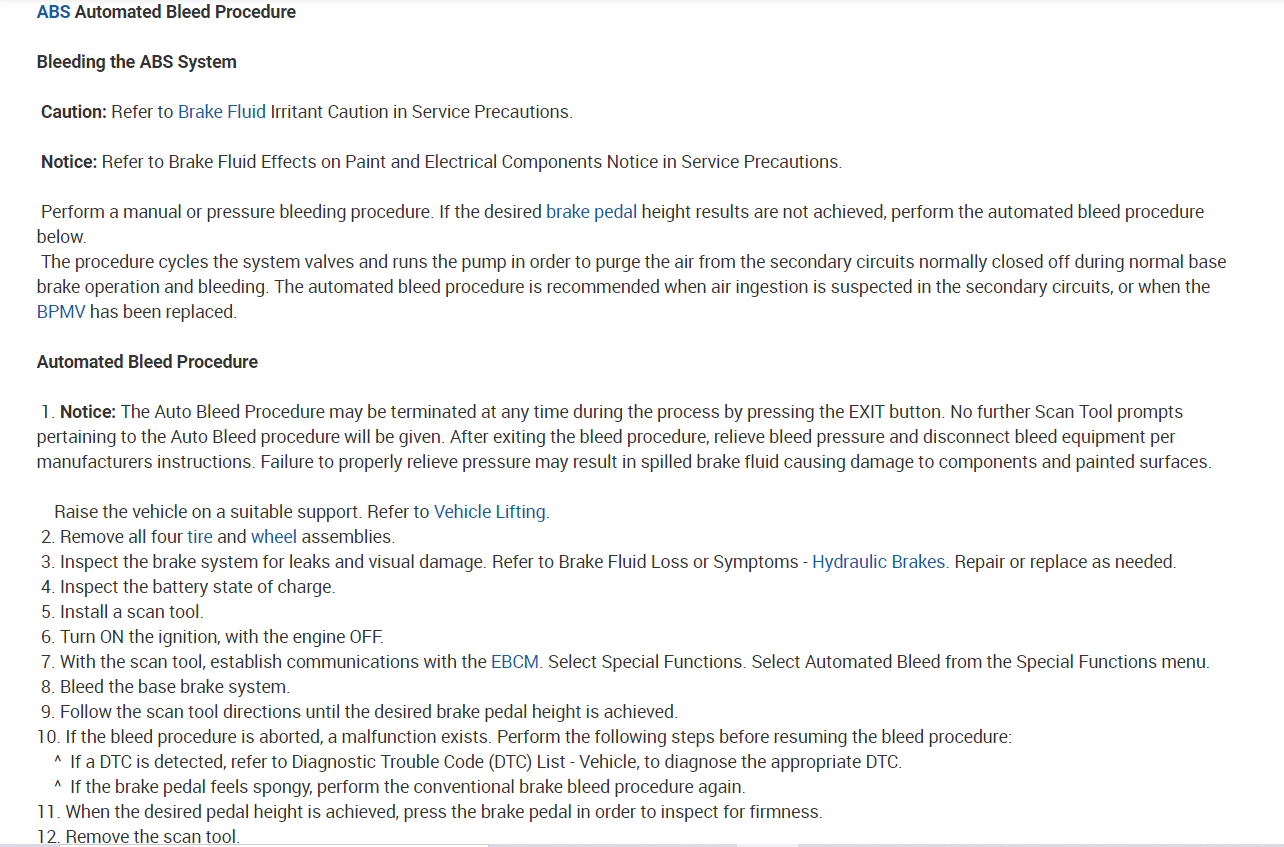Click the "brake pedal feels spongy" bullet
The width and height of the screenshot is (1284, 847).
pos(407,787)
